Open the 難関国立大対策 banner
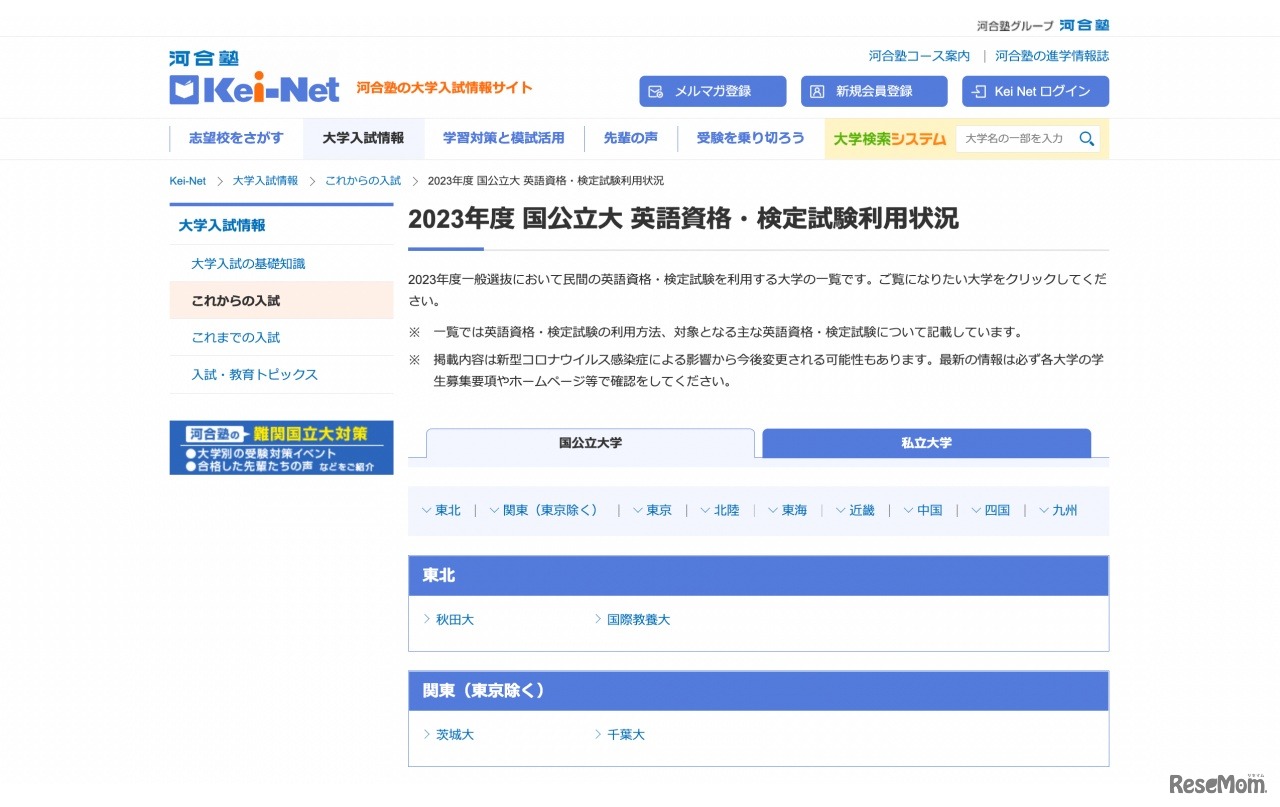The width and height of the screenshot is (1280, 807). [x=282, y=448]
